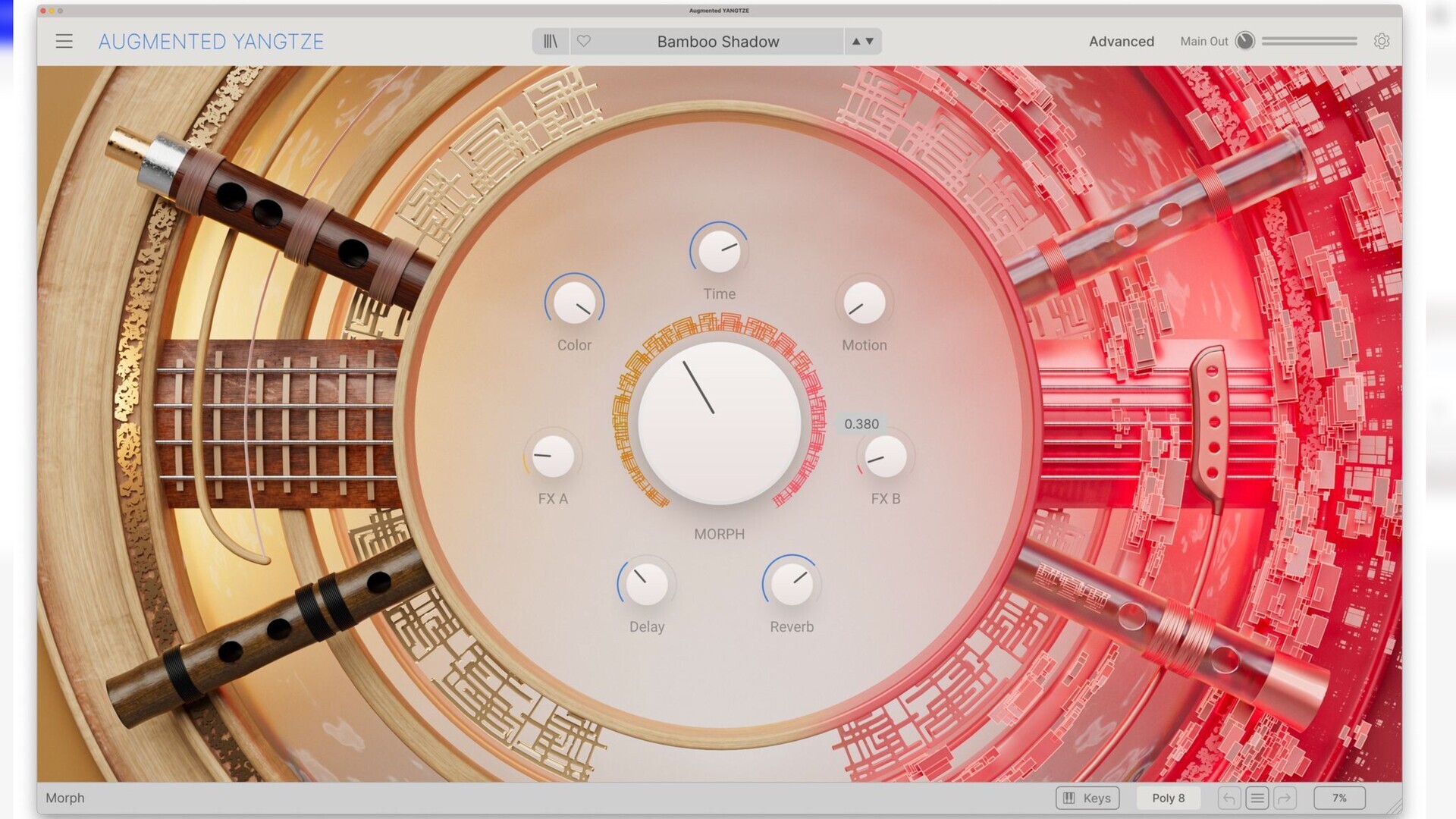Click the Main Out volume knob
1456x819 pixels.
pyautogui.click(x=1244, y=41)
